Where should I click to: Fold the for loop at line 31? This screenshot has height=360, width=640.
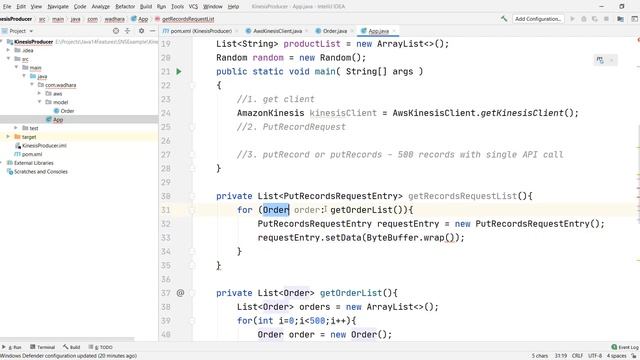tap(192, 210)
